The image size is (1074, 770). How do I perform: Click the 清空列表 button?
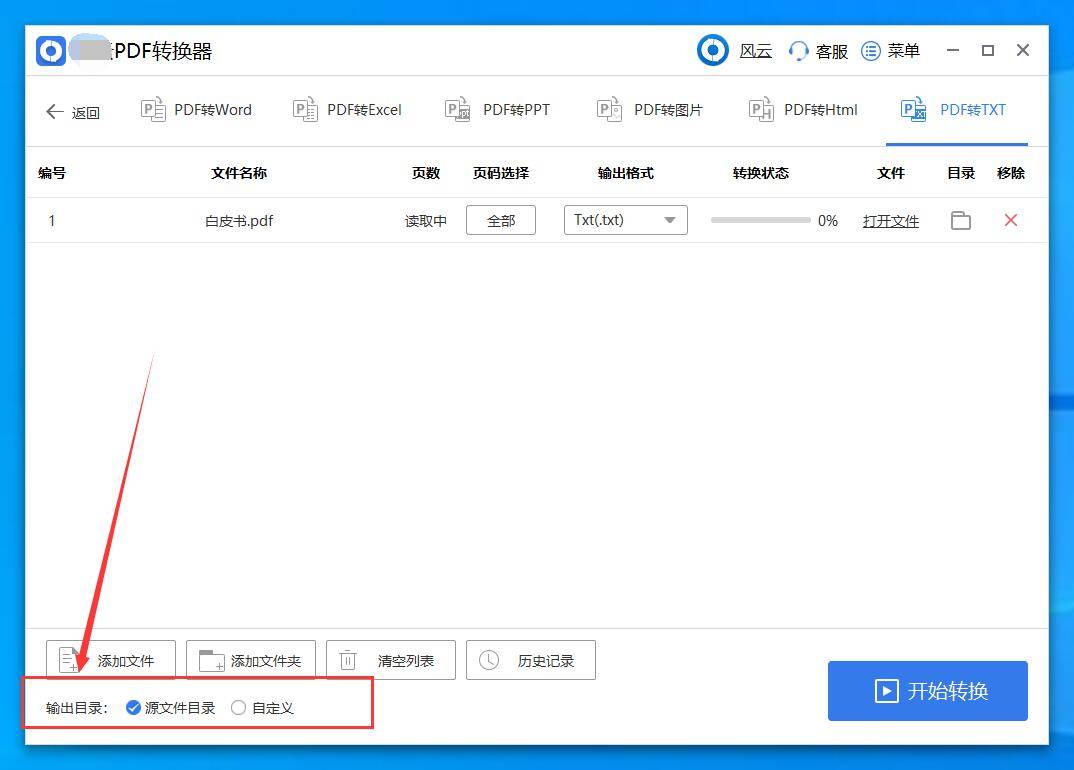coord(390,660)
